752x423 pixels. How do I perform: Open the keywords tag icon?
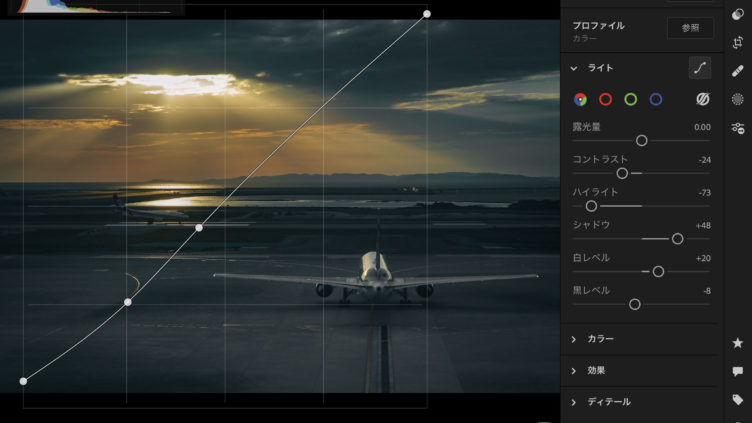[738, 400]
